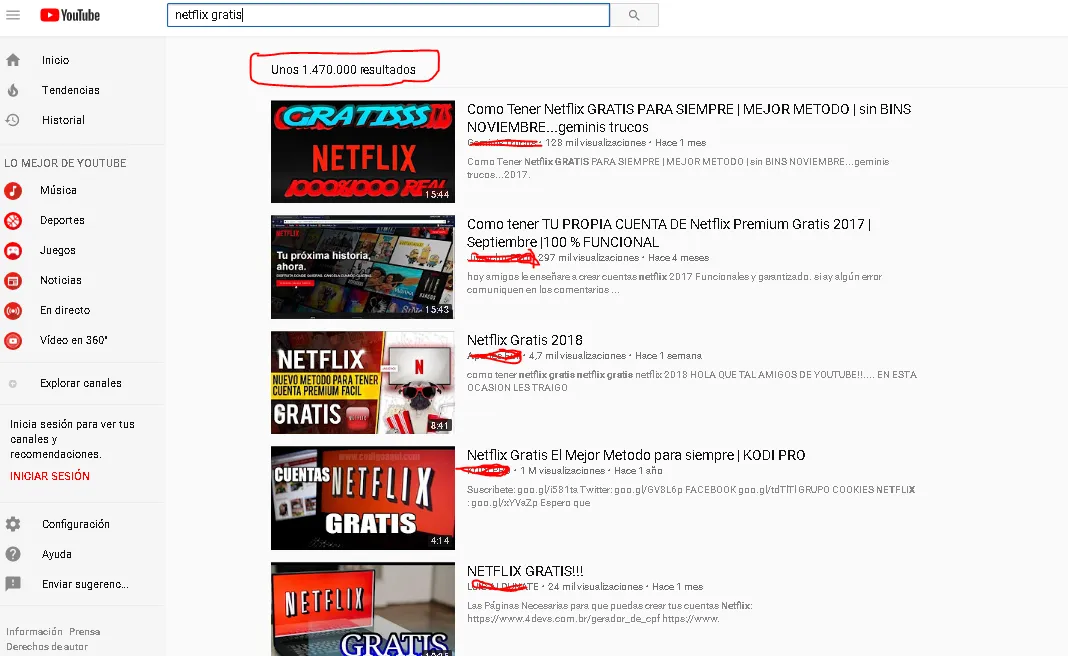
Task: Click the search magnifier button
Action: click(x=634, y=15)
